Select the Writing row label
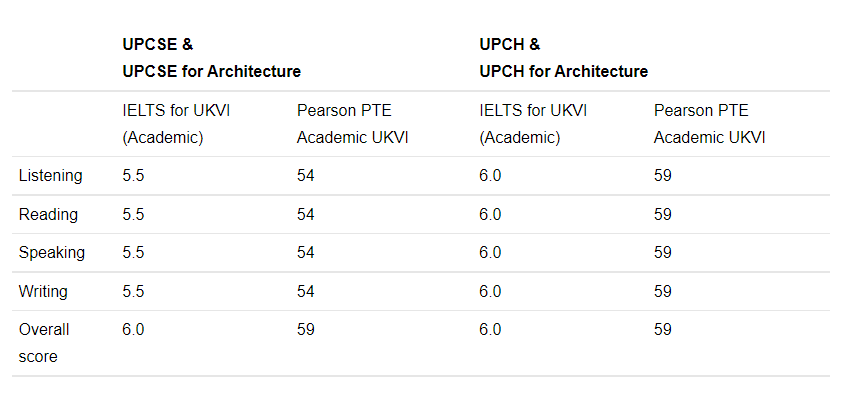Viewport: 853px width, 399px height. [43, 291]
